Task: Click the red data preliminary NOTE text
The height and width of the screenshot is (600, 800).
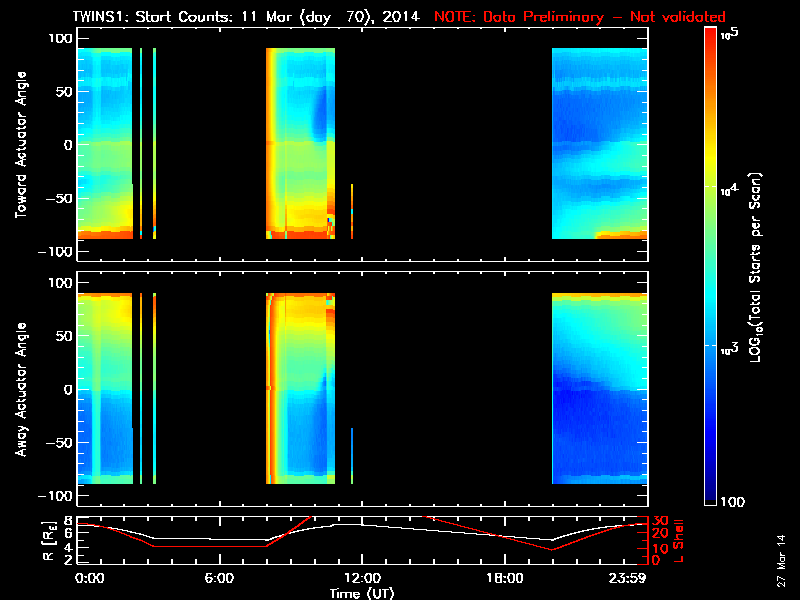Action: tap(579, 17)
